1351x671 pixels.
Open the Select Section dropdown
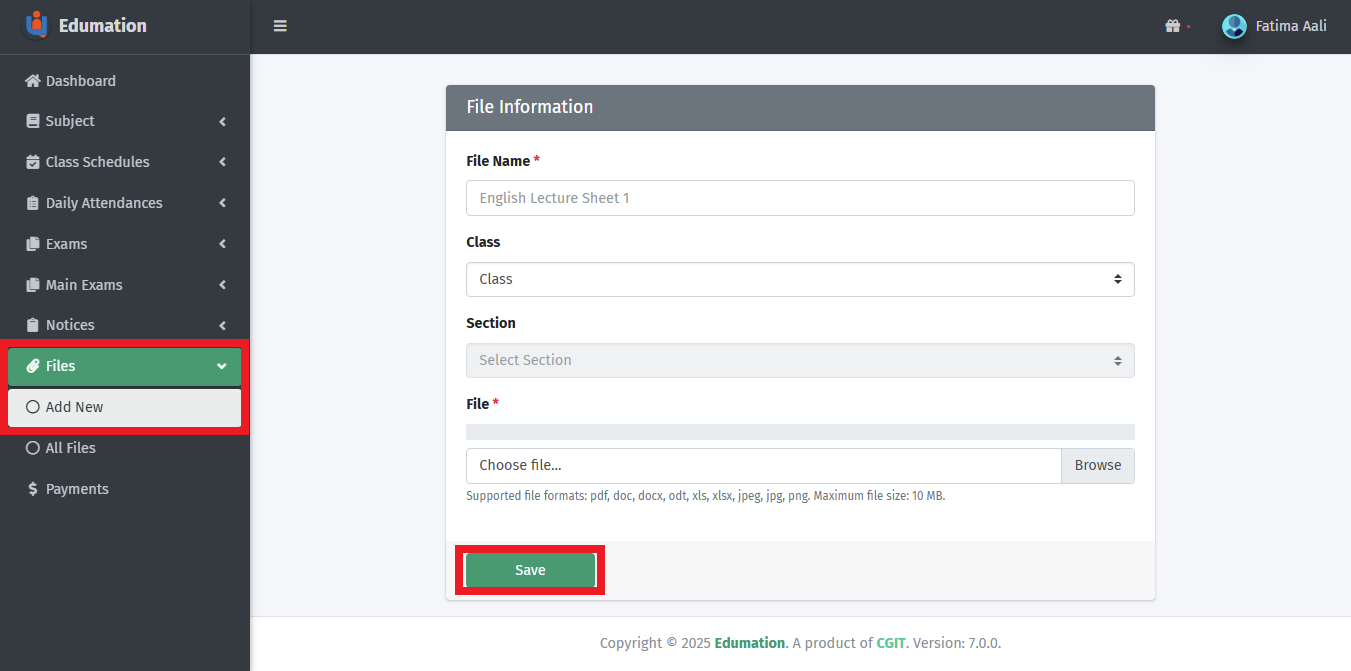point(799,360)
